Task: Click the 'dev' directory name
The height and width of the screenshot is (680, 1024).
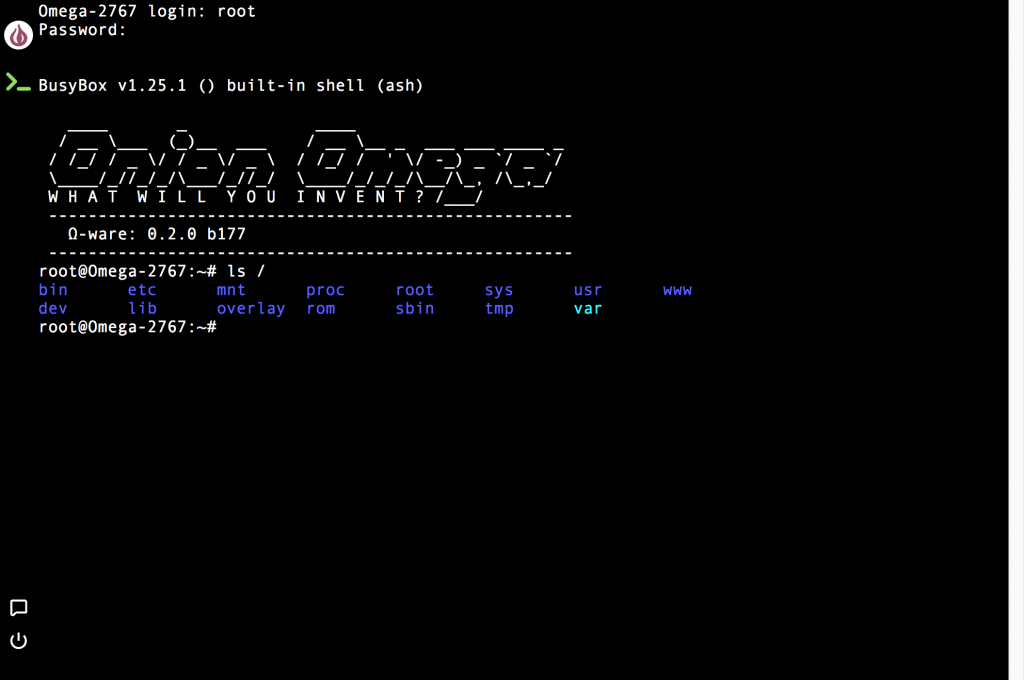Action: click(53, 309)
